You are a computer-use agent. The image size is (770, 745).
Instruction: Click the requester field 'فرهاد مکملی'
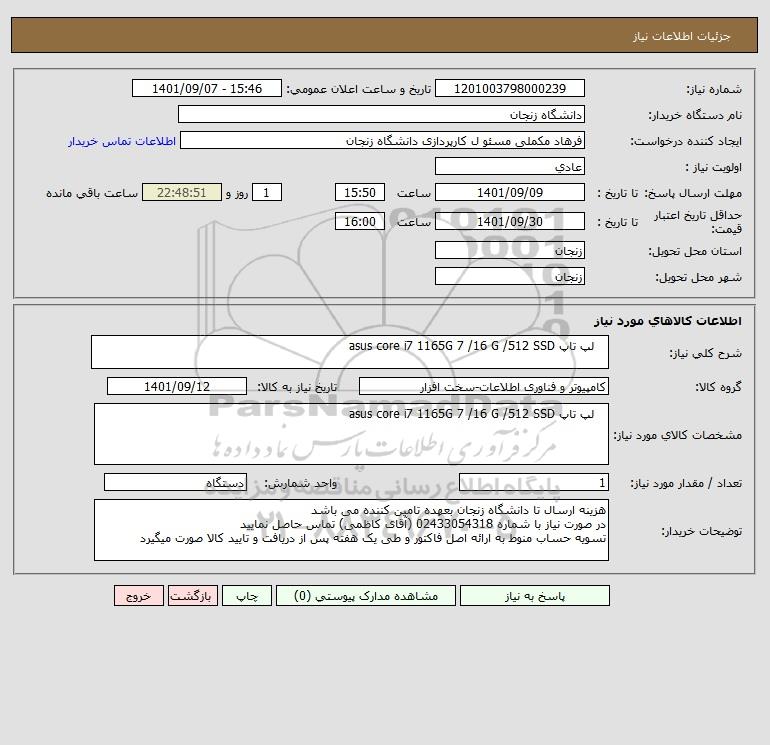(383, 140)
